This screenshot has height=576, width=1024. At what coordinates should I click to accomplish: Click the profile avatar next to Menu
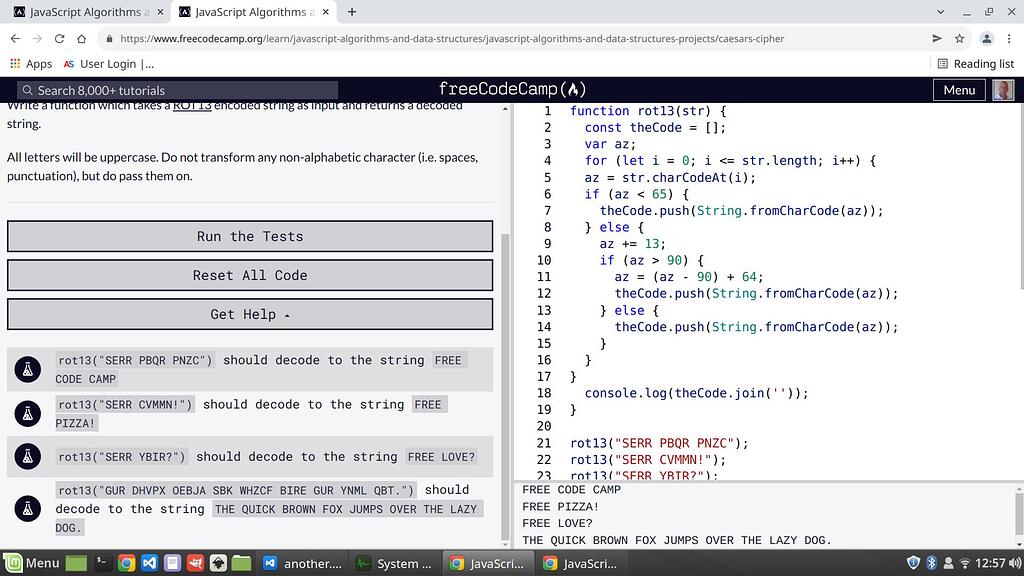(1003, 89)
